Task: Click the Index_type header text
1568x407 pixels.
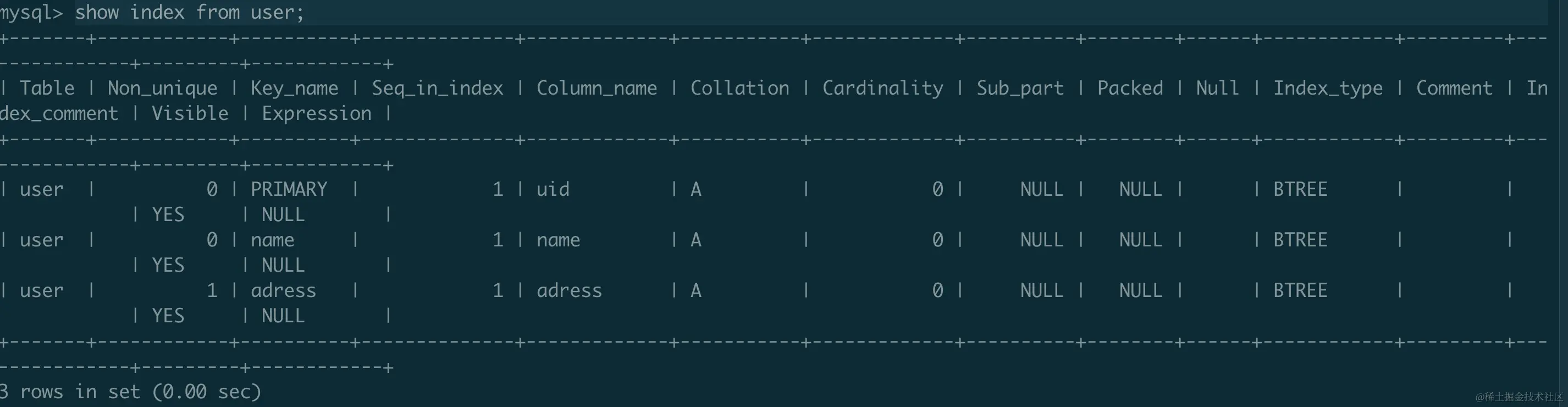Action: coord(1328,89)
